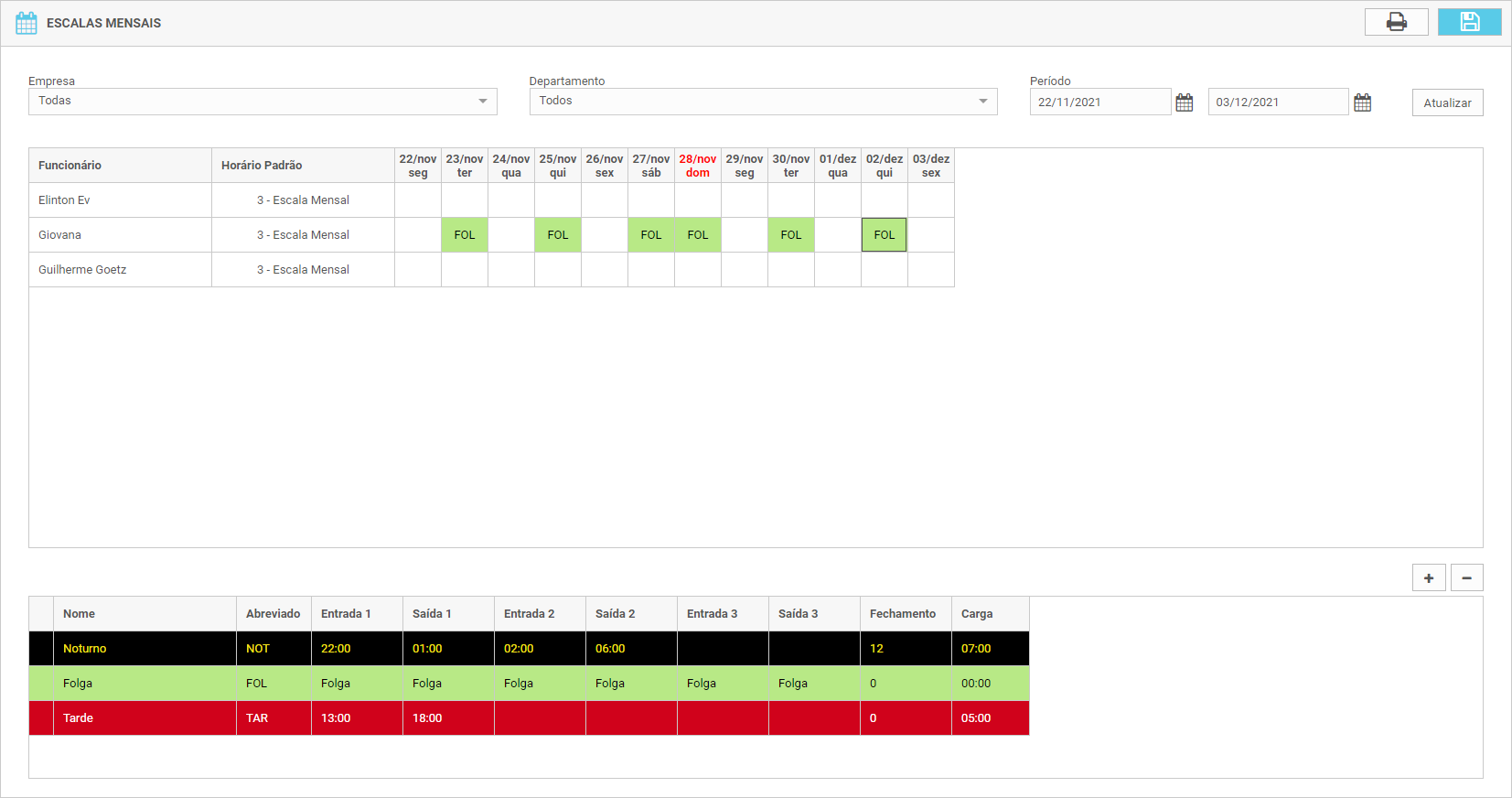Click the save floppy disk icon
Screen dimensions: 1512x798
1469,22
